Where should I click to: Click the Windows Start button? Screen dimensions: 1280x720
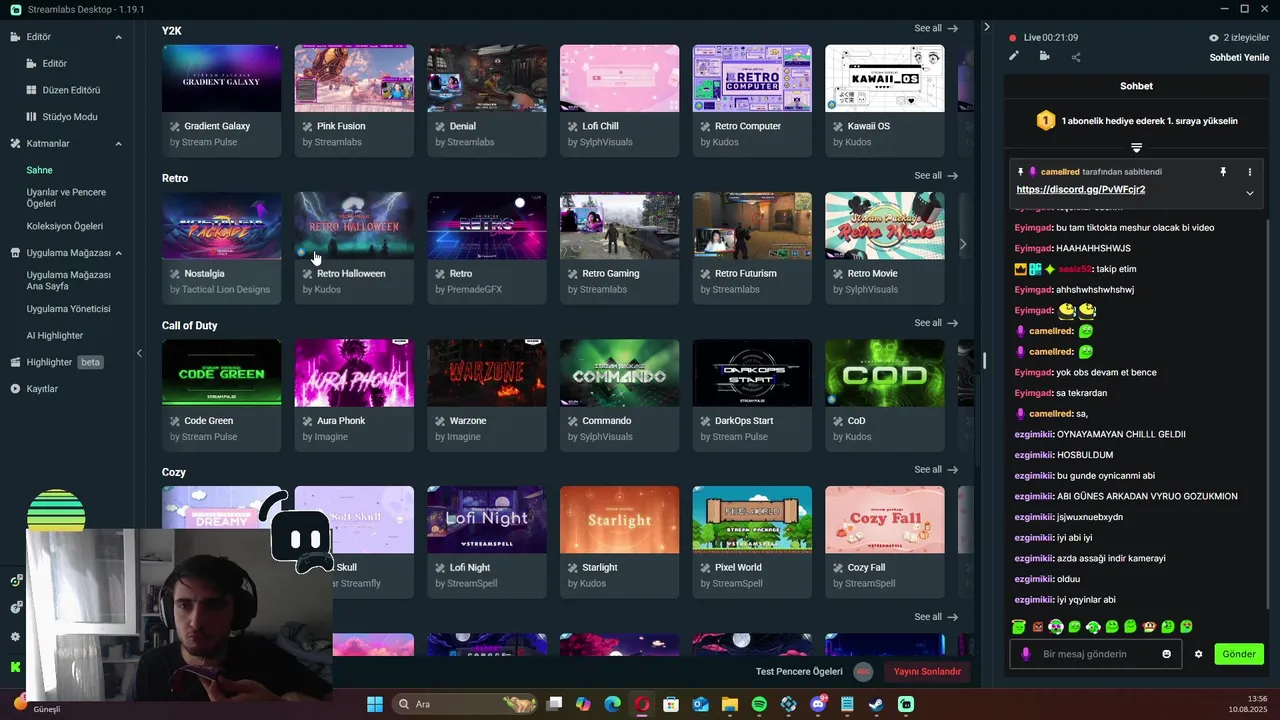click(x=375, y=704)
